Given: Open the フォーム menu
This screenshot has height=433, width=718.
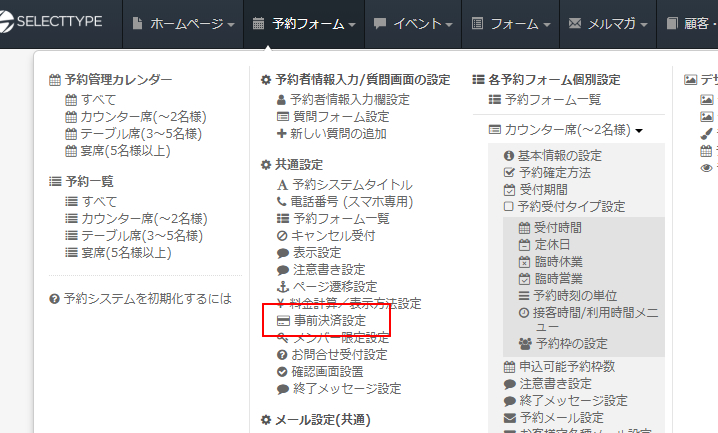Looking at the screenshot, I should pyautogui.click(x=511, y=23).
